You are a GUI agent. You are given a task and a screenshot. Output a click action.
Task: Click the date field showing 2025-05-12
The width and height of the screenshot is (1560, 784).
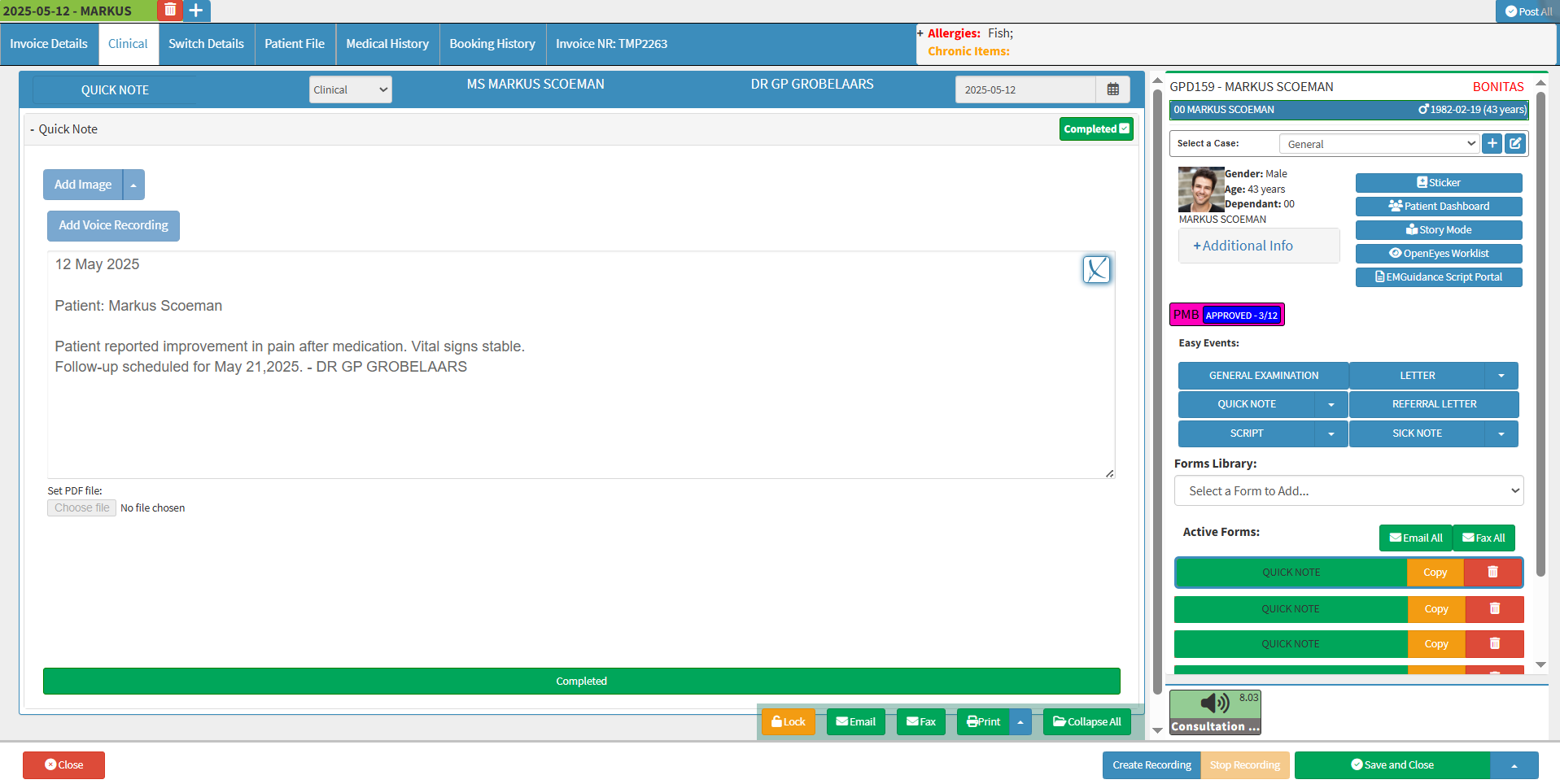tap(1025, 89)
